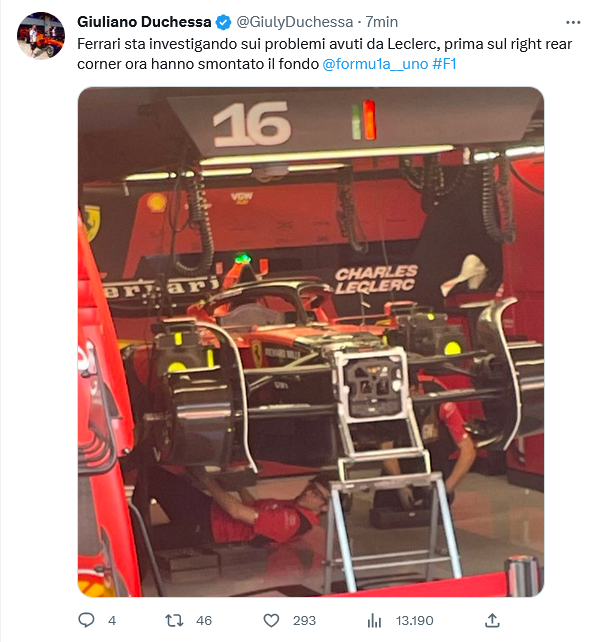Screen dimensions: 598x642
Task: Share the tweet via upload arrow icon
Action: point(492,620)
